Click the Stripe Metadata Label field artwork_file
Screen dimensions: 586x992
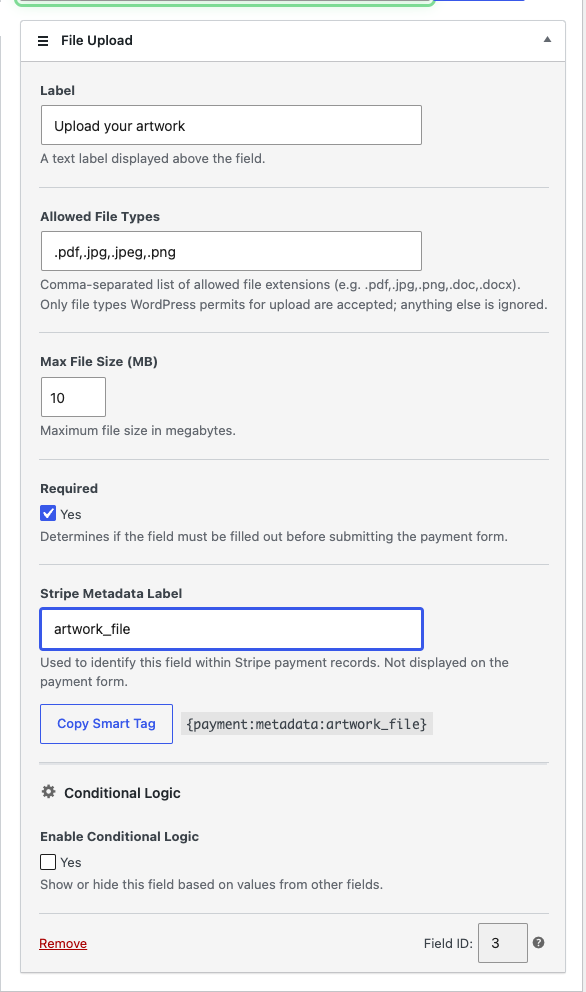point(232,629)
